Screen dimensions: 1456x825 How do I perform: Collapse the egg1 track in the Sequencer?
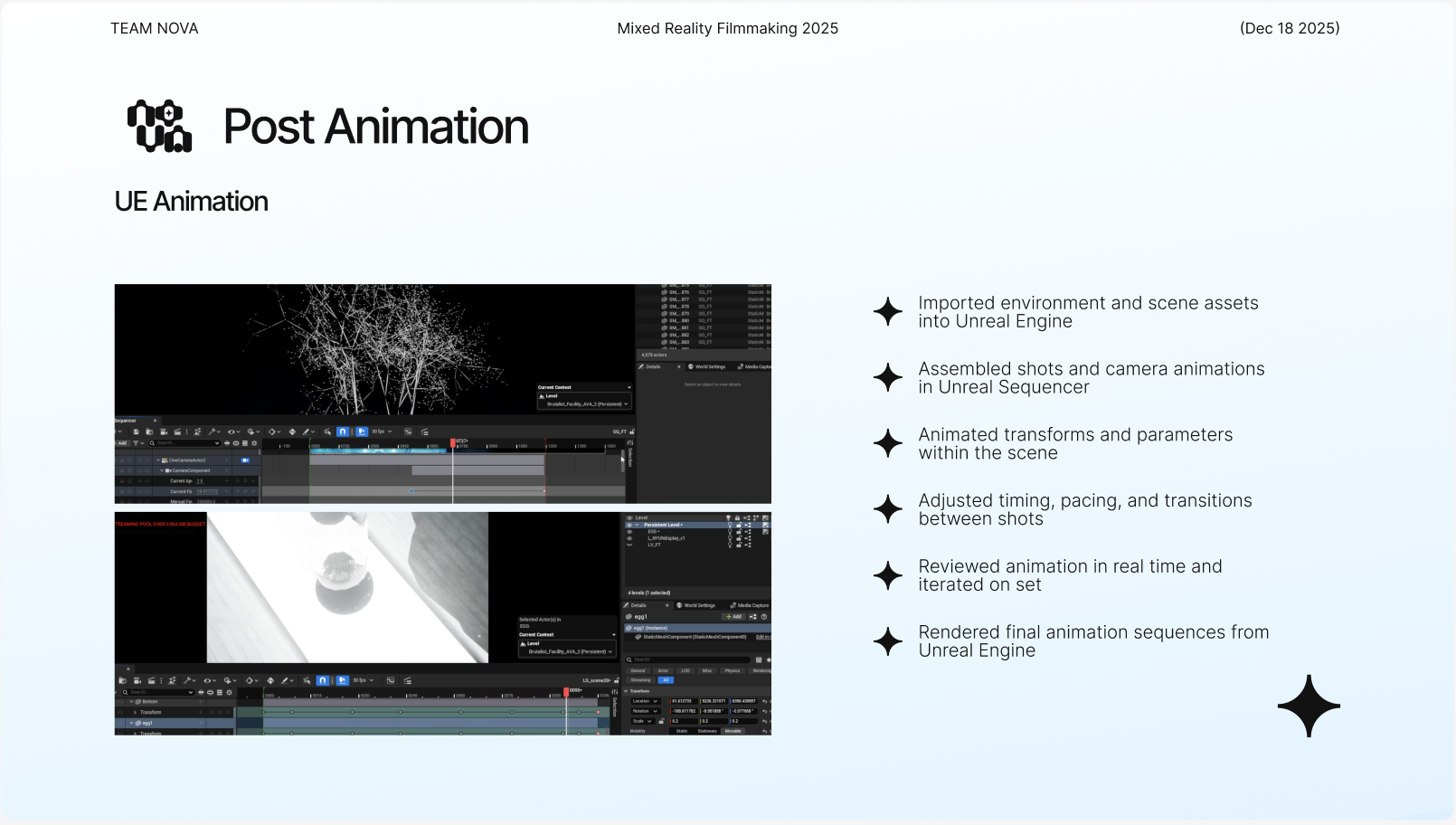tap(131, 723)
